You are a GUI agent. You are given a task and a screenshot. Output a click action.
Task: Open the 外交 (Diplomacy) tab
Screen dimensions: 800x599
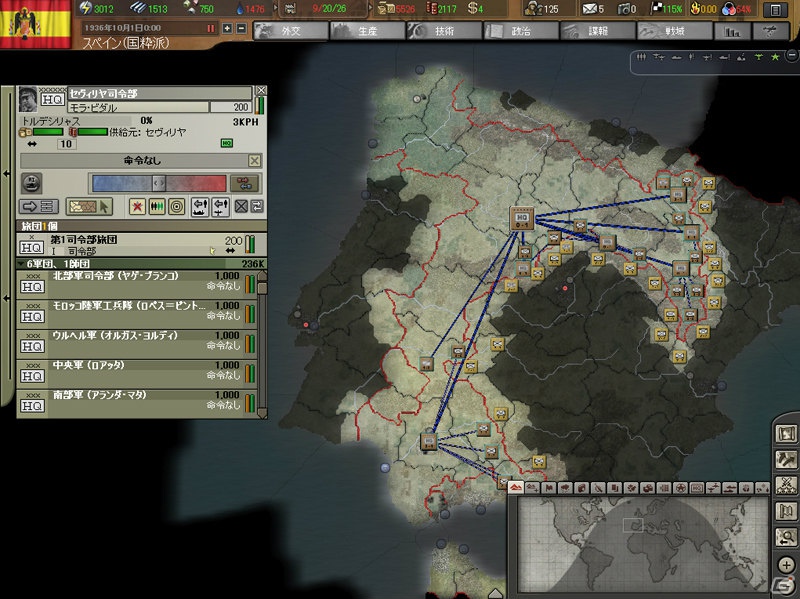coord(291,31)
